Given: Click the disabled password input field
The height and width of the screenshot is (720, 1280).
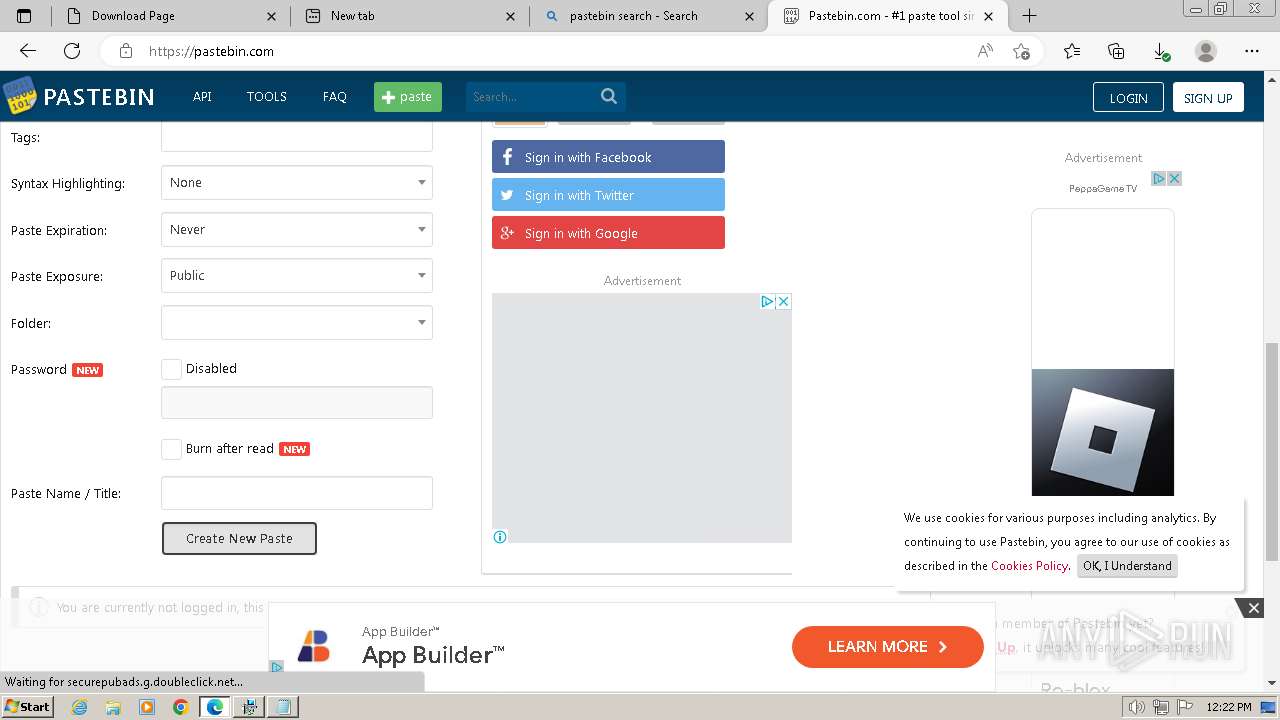Looking at the screenshot, I should pos(297,402).
